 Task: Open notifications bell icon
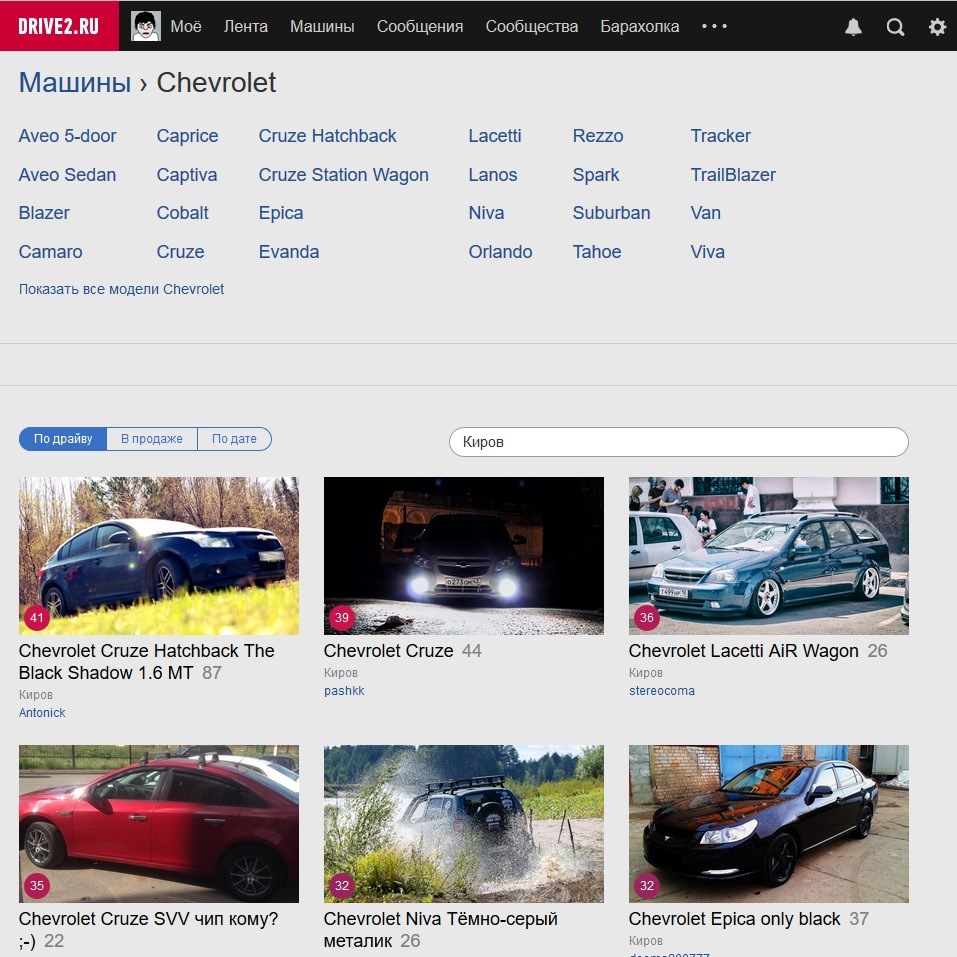click(853, 27)
